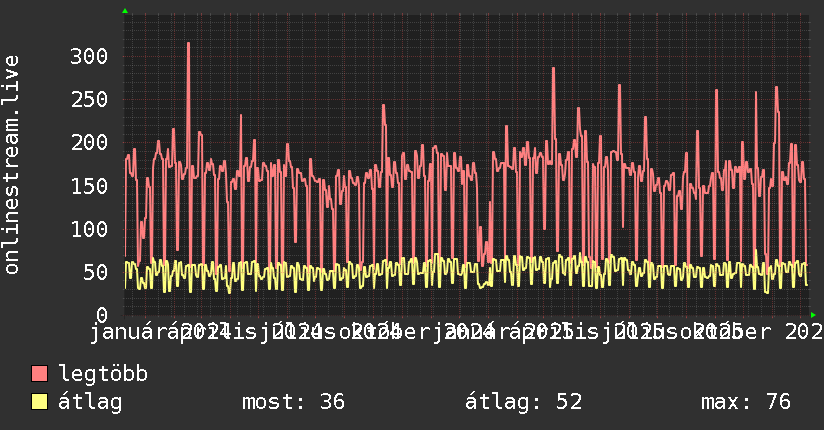Click the 100 y-axis label
Viewport: 824px width, 430px height.
pyautogui.click(x=89, y=229)
